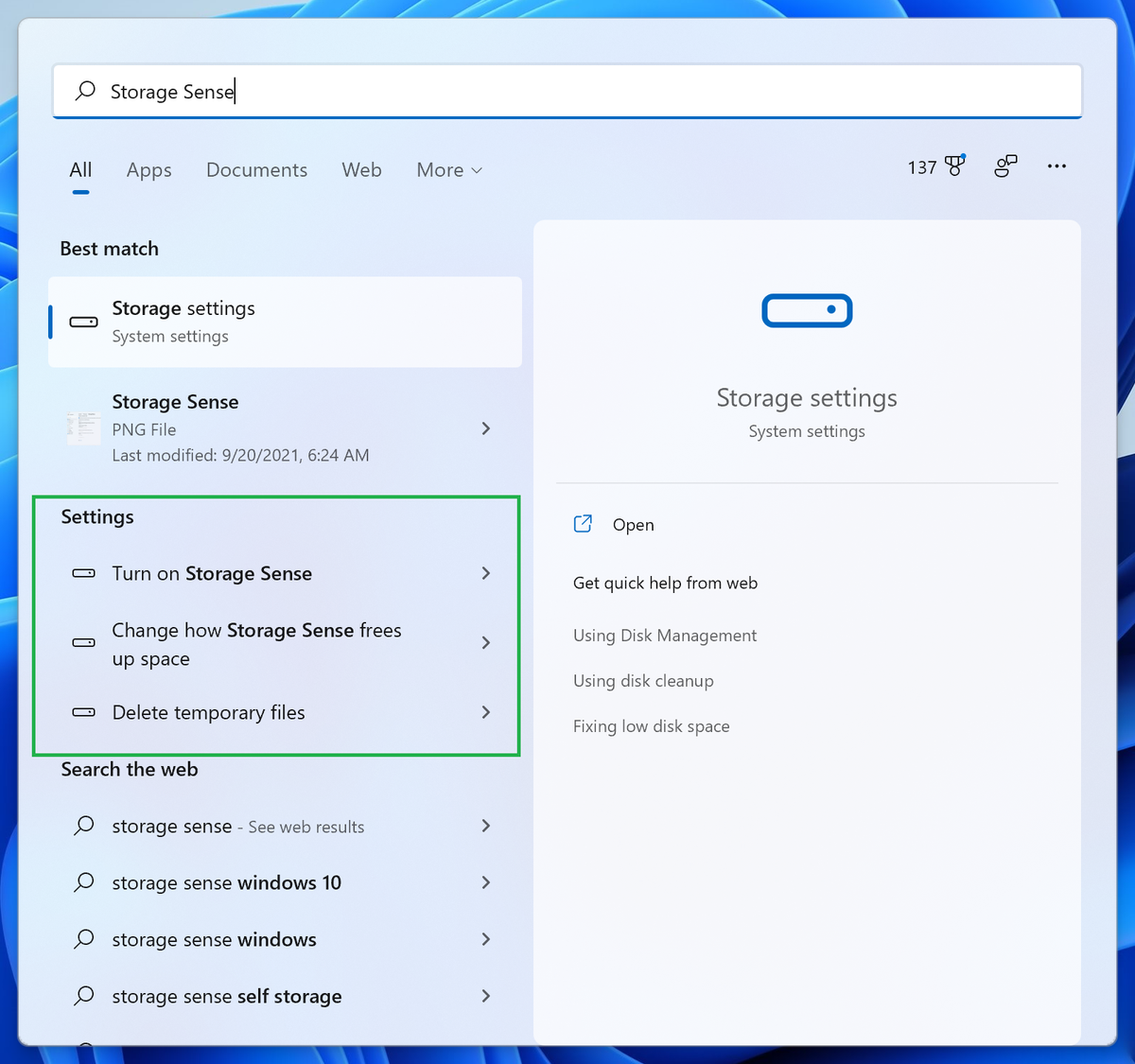Switch to the Documents tab

[x=256, y=170]
